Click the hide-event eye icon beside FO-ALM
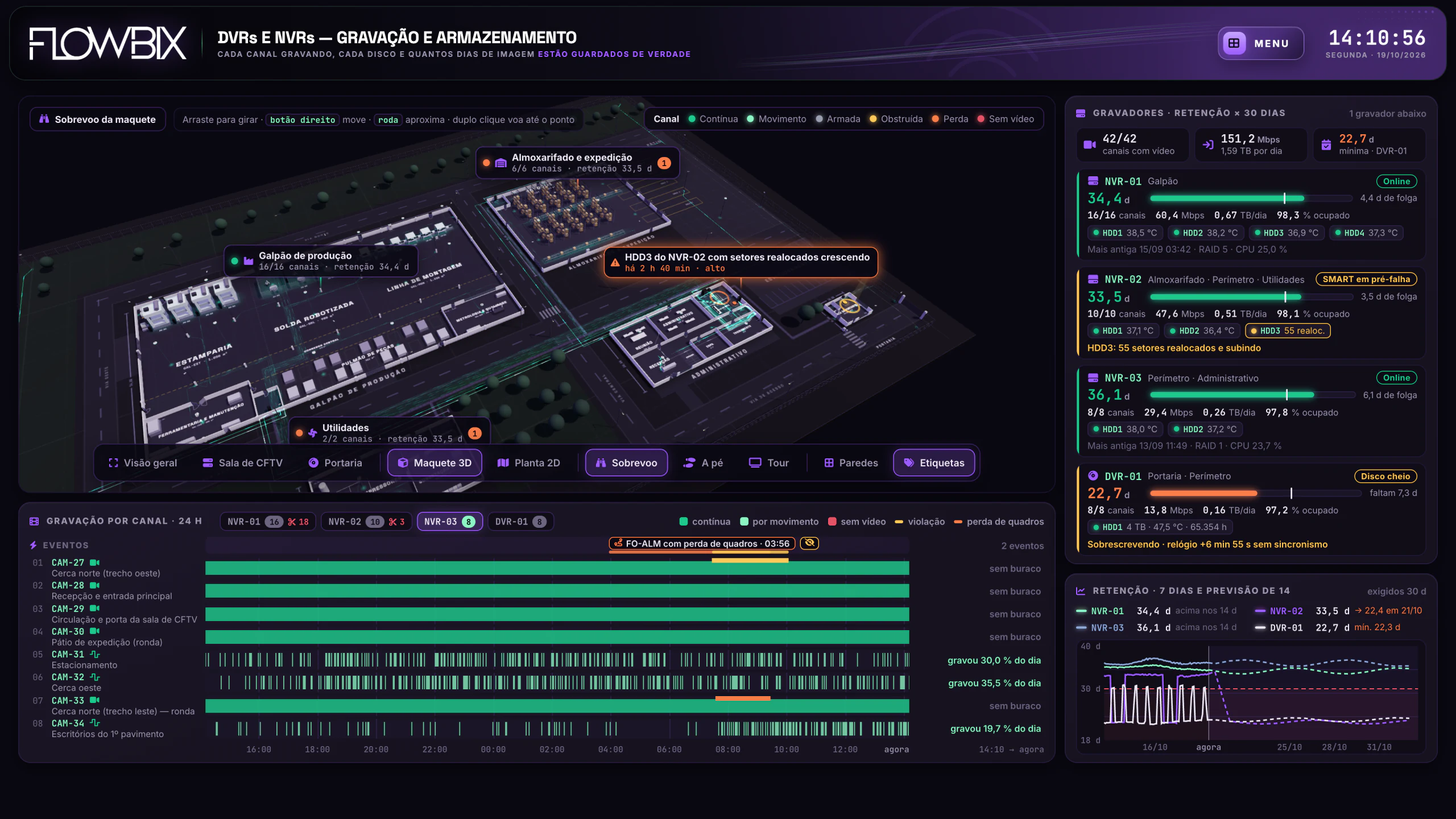1456x819 pixels. (809, 543)
